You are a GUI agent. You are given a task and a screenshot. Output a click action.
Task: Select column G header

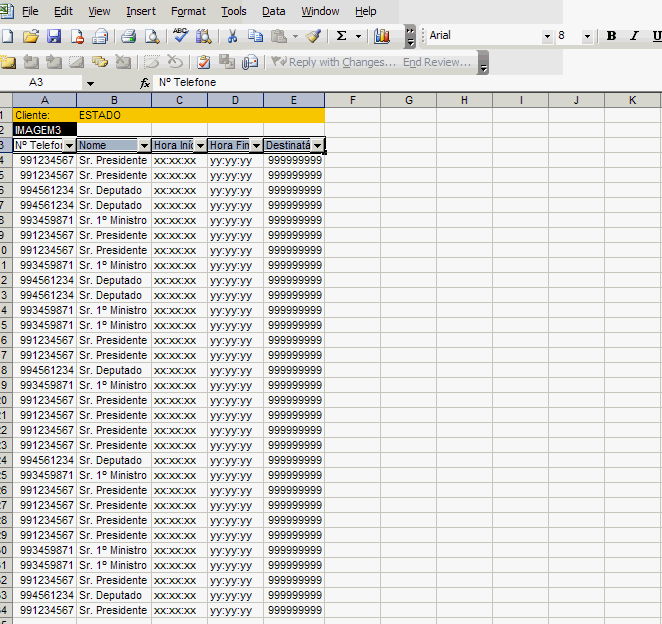point(409,100)
